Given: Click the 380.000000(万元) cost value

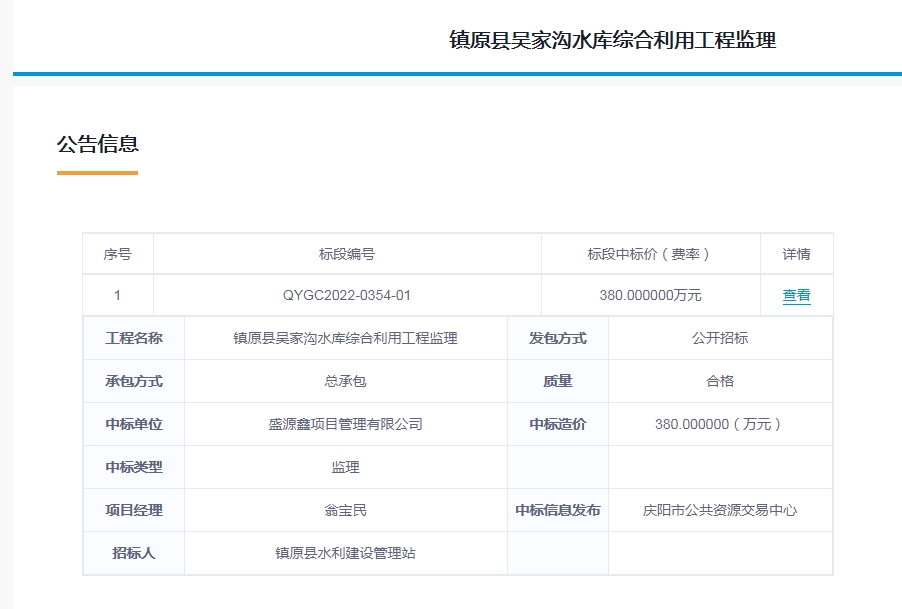Looking at the screenshot, I should [x=718, y=424].
